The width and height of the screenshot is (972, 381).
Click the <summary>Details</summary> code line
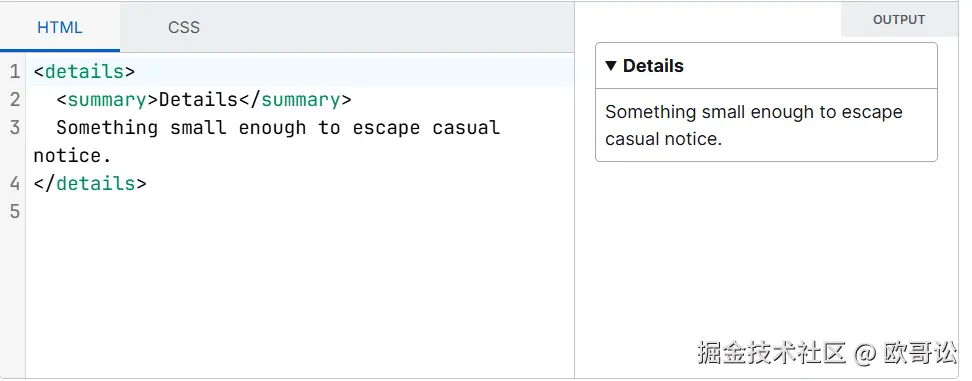203,100
